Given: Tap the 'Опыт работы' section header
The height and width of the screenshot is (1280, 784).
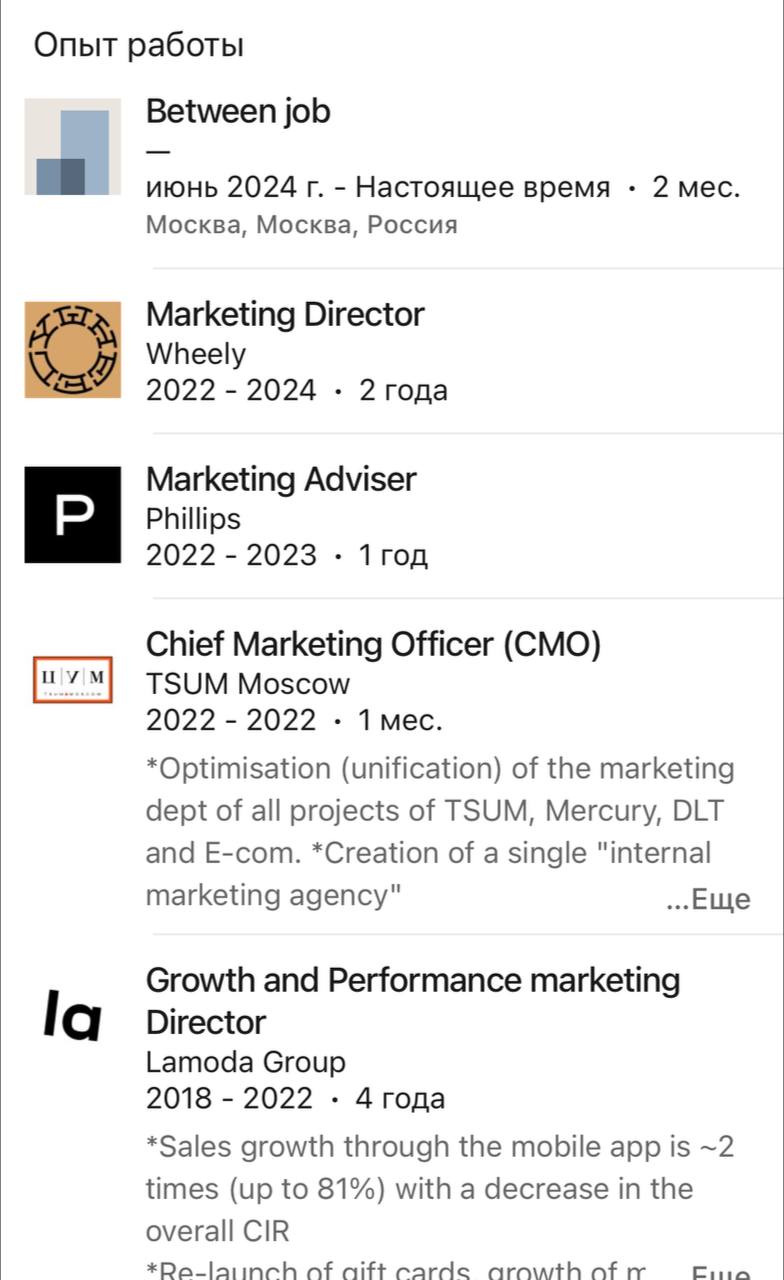Looking at the screenshot, I should (139, 45).
